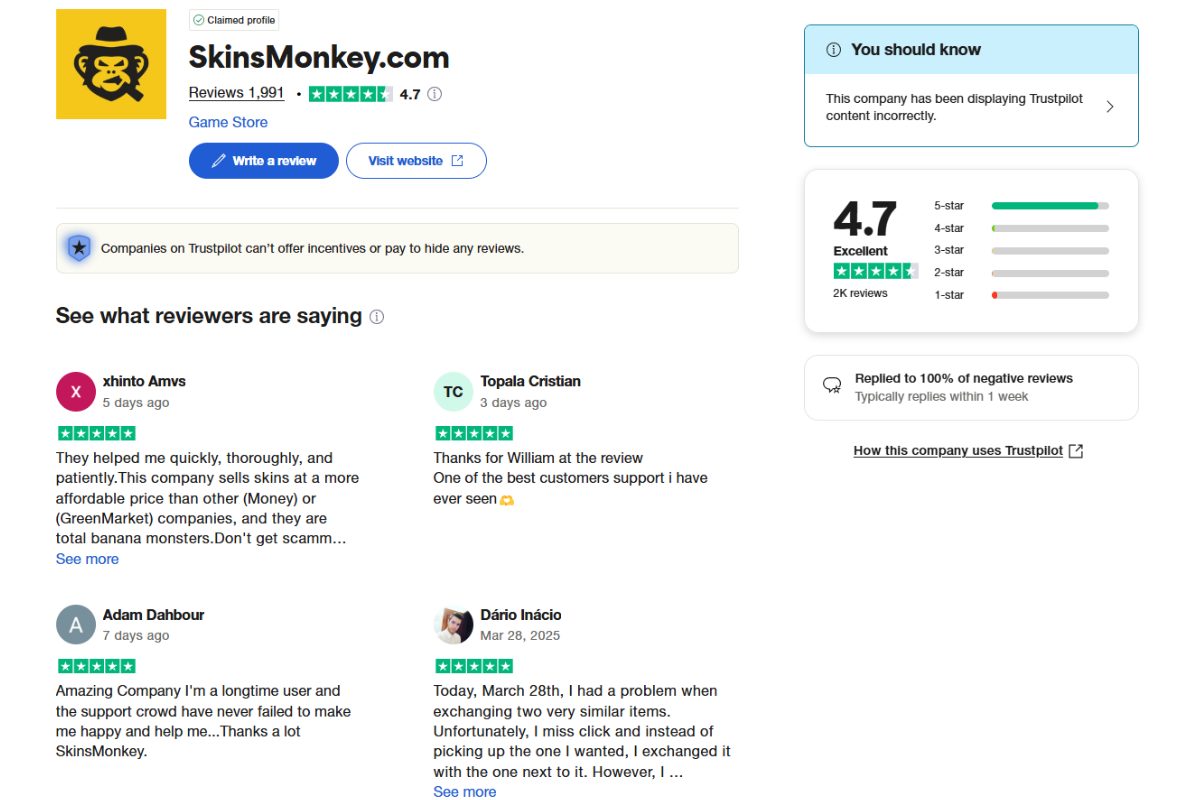The width and height of the screenshot is (1200, 800).
Task: Open the Reviews 1,991 link
Action: [236, 92]
